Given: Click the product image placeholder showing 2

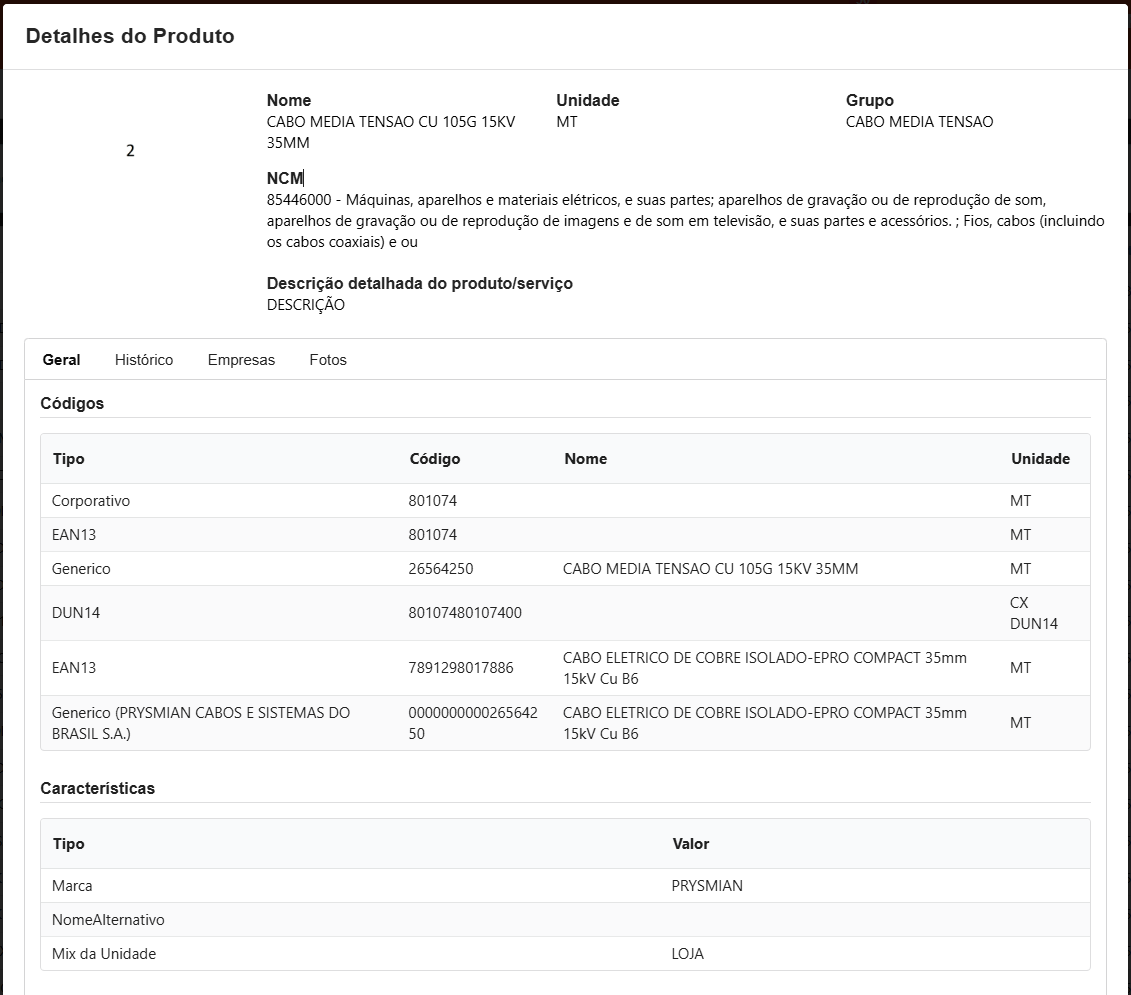Looking at the screenshot, I should coord(130,151).
